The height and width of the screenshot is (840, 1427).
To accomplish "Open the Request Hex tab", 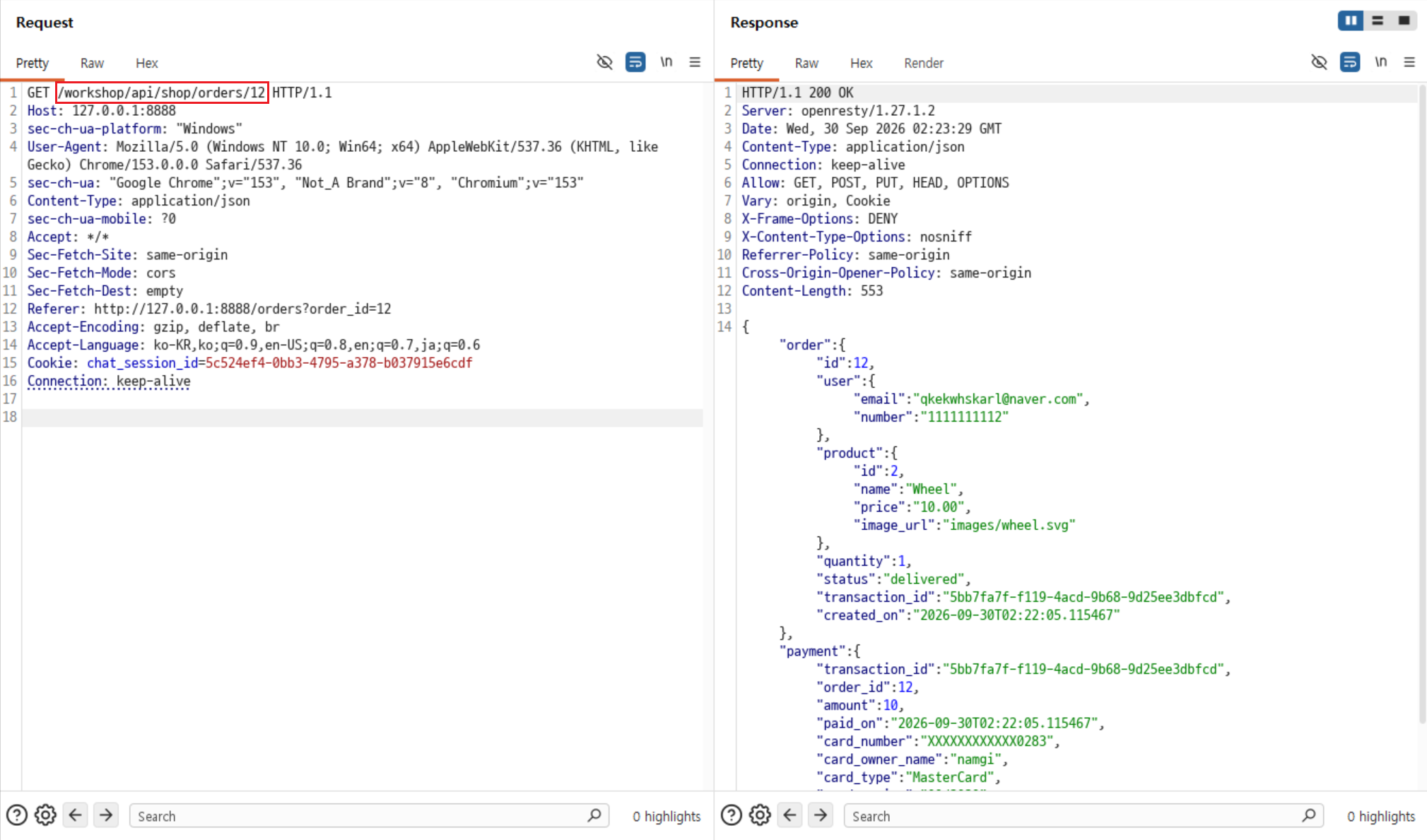I will [x=147, y=63].
